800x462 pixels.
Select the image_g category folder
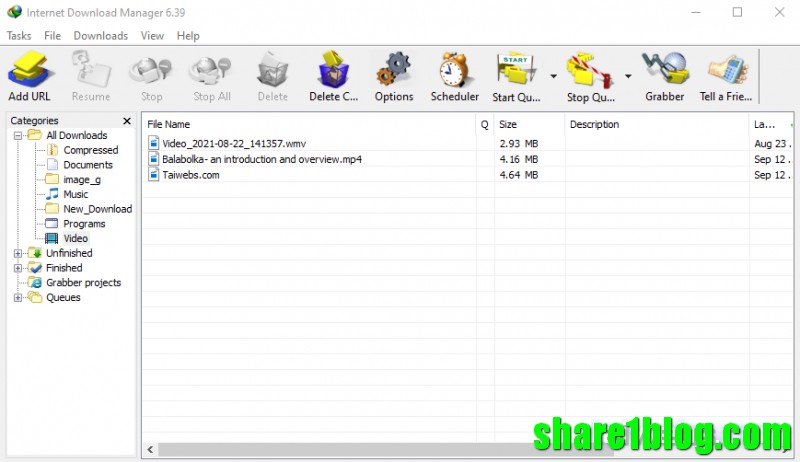pos(82,179)
